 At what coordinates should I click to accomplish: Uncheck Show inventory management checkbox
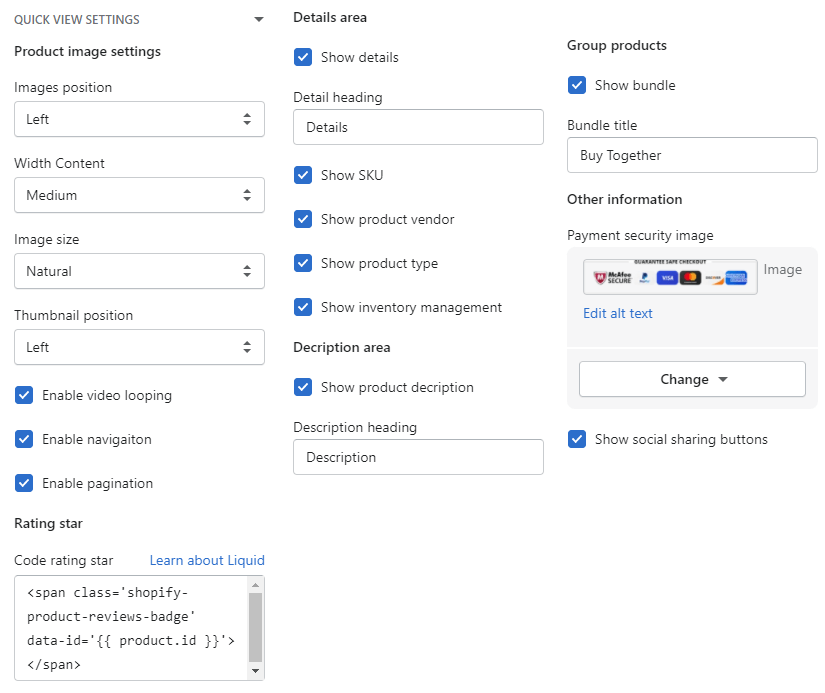(x=304, y=307)
